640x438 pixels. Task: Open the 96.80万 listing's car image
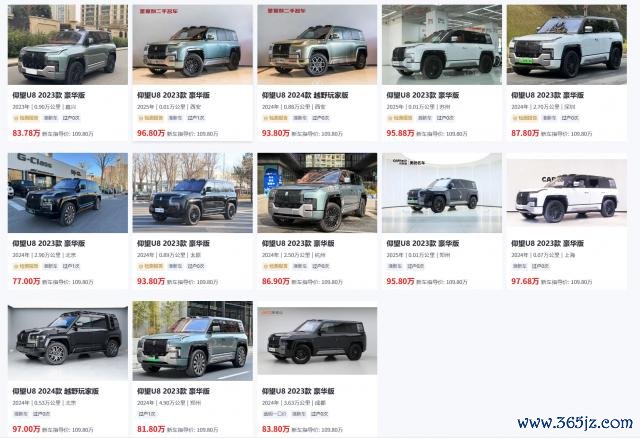[193, 45]
